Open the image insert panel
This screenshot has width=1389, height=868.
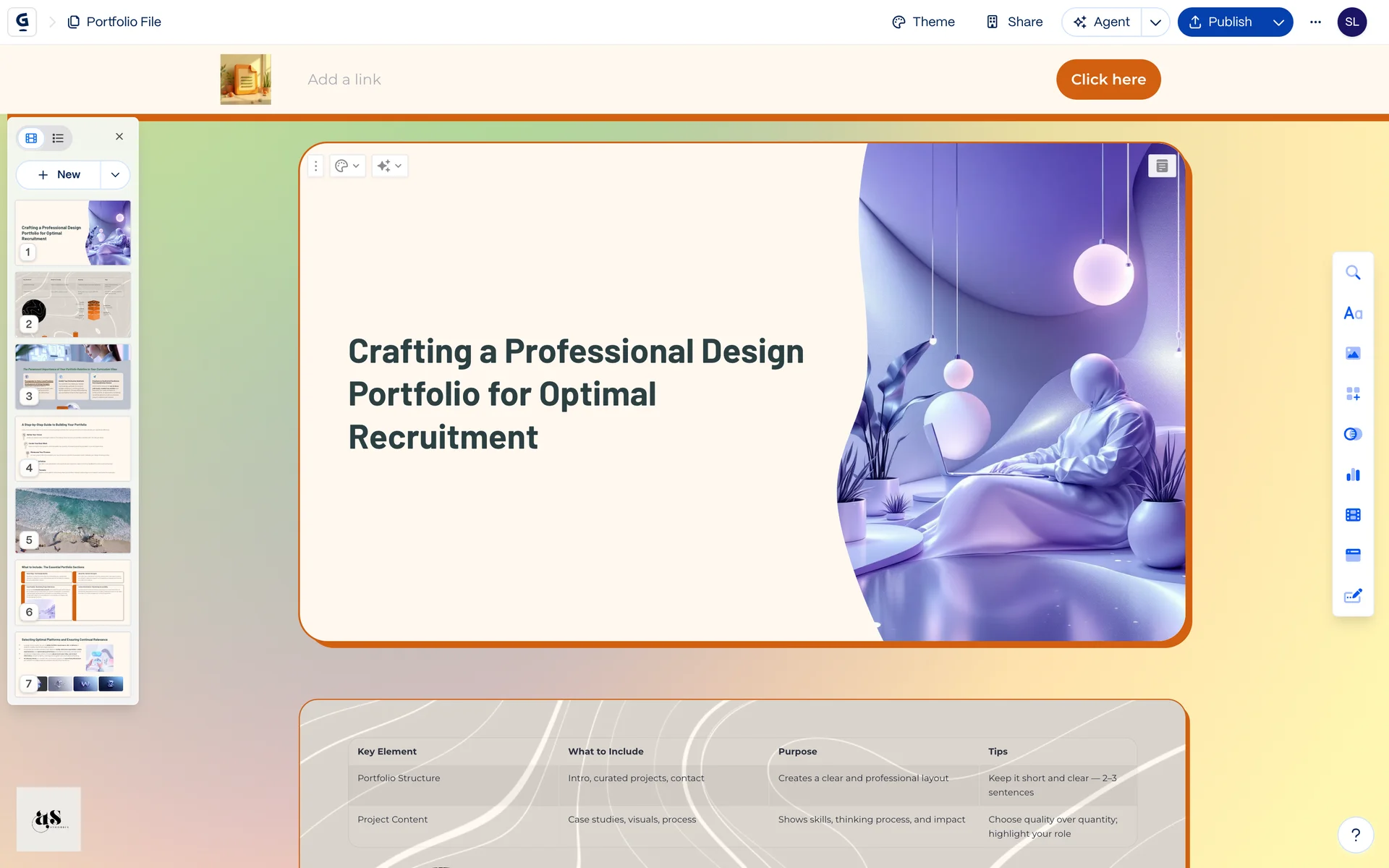(1353, 353)
